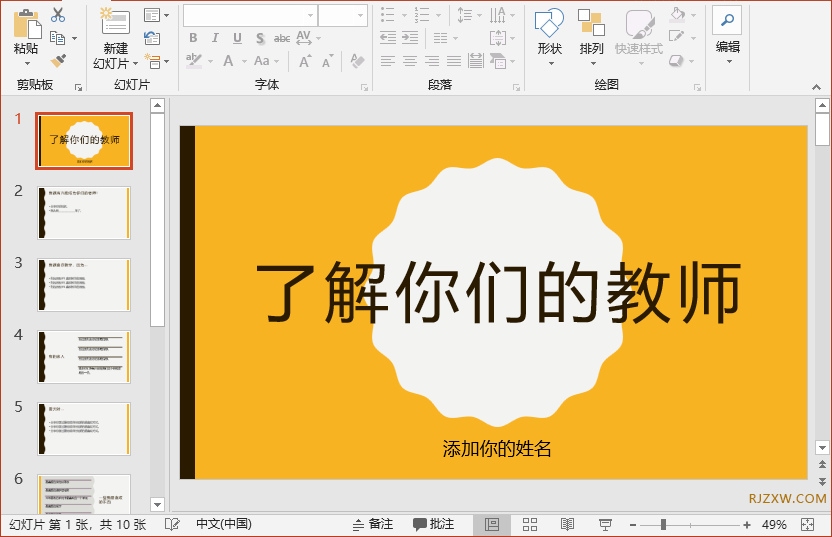The image size is (832, 537).
Task: Open the Change Case Aa menu
Action: pos(262,61)
